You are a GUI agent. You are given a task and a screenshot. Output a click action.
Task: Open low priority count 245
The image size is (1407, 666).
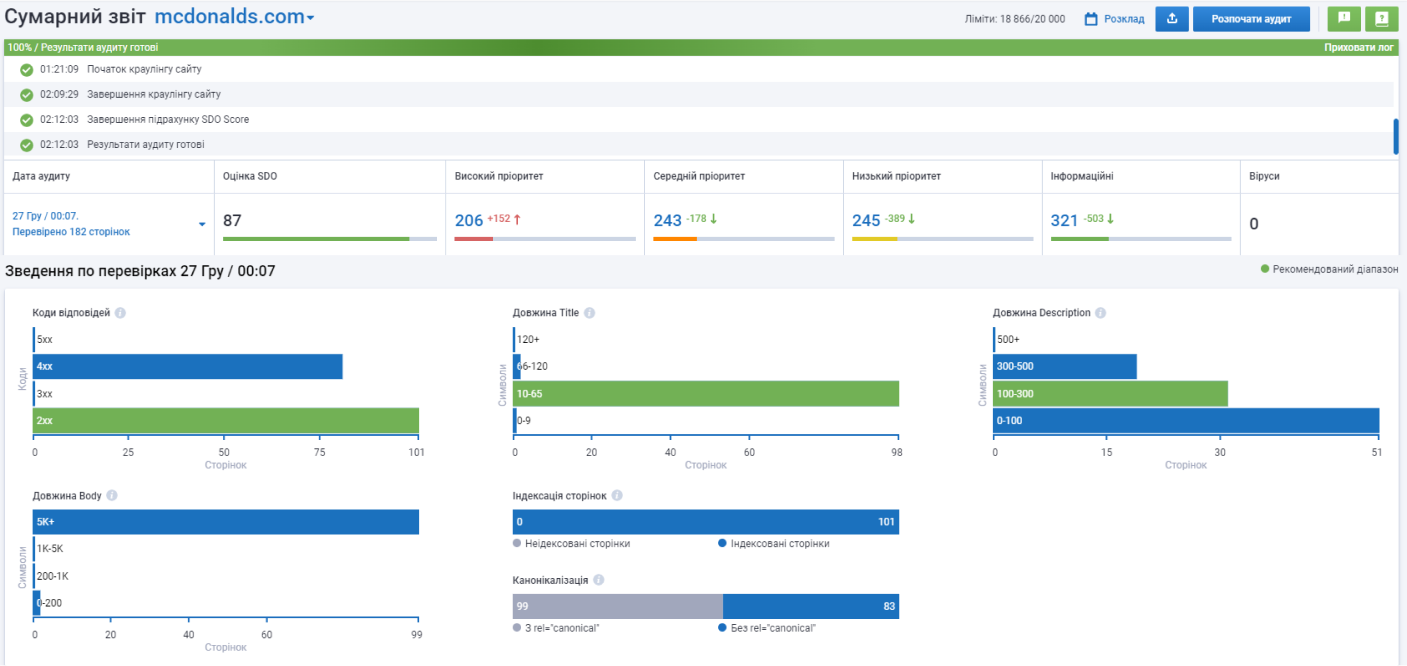[x=866, y=221]
